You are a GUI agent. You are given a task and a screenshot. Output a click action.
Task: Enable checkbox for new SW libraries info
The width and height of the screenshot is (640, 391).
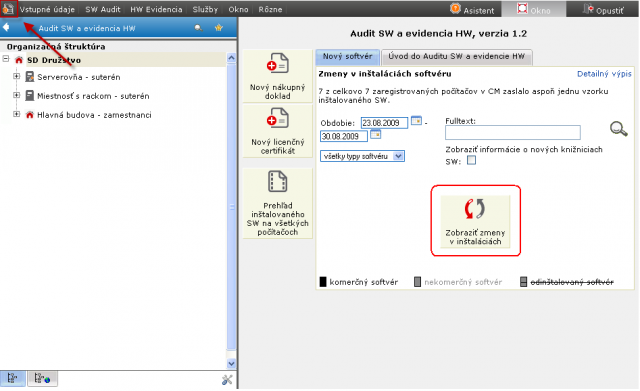point(471,160)
